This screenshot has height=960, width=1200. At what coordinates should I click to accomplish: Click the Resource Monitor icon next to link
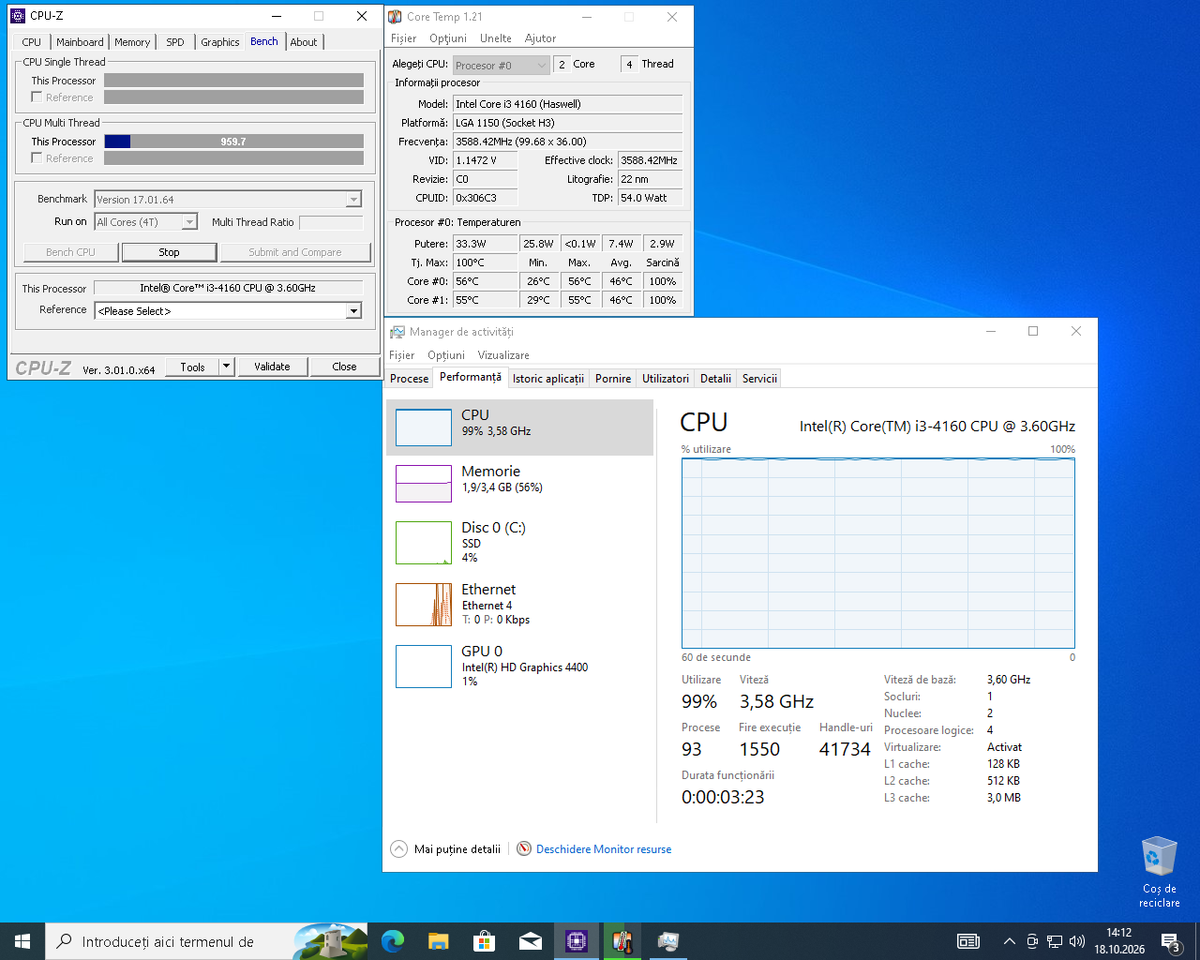tap(524, 849)
